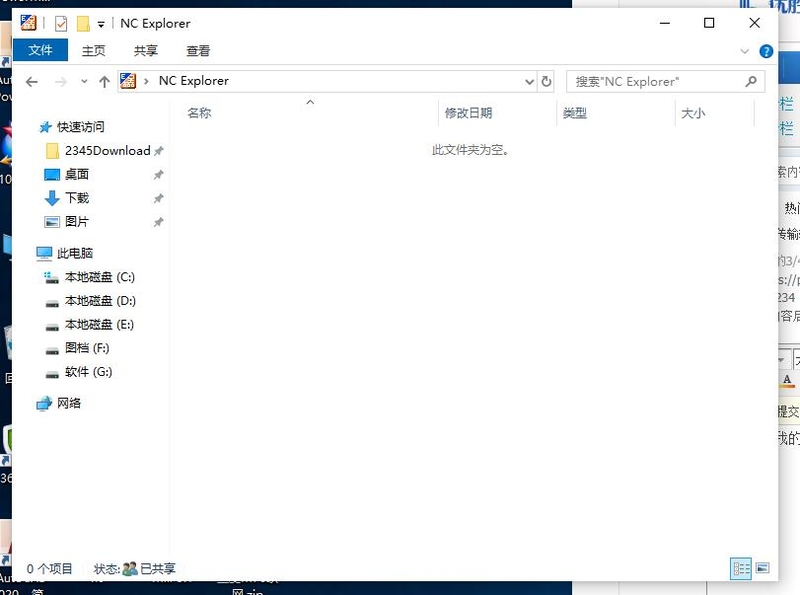This screenshot has width=800, height=595.
Task: Click the blue download arrow icon
Action: [x=52, y=198]
